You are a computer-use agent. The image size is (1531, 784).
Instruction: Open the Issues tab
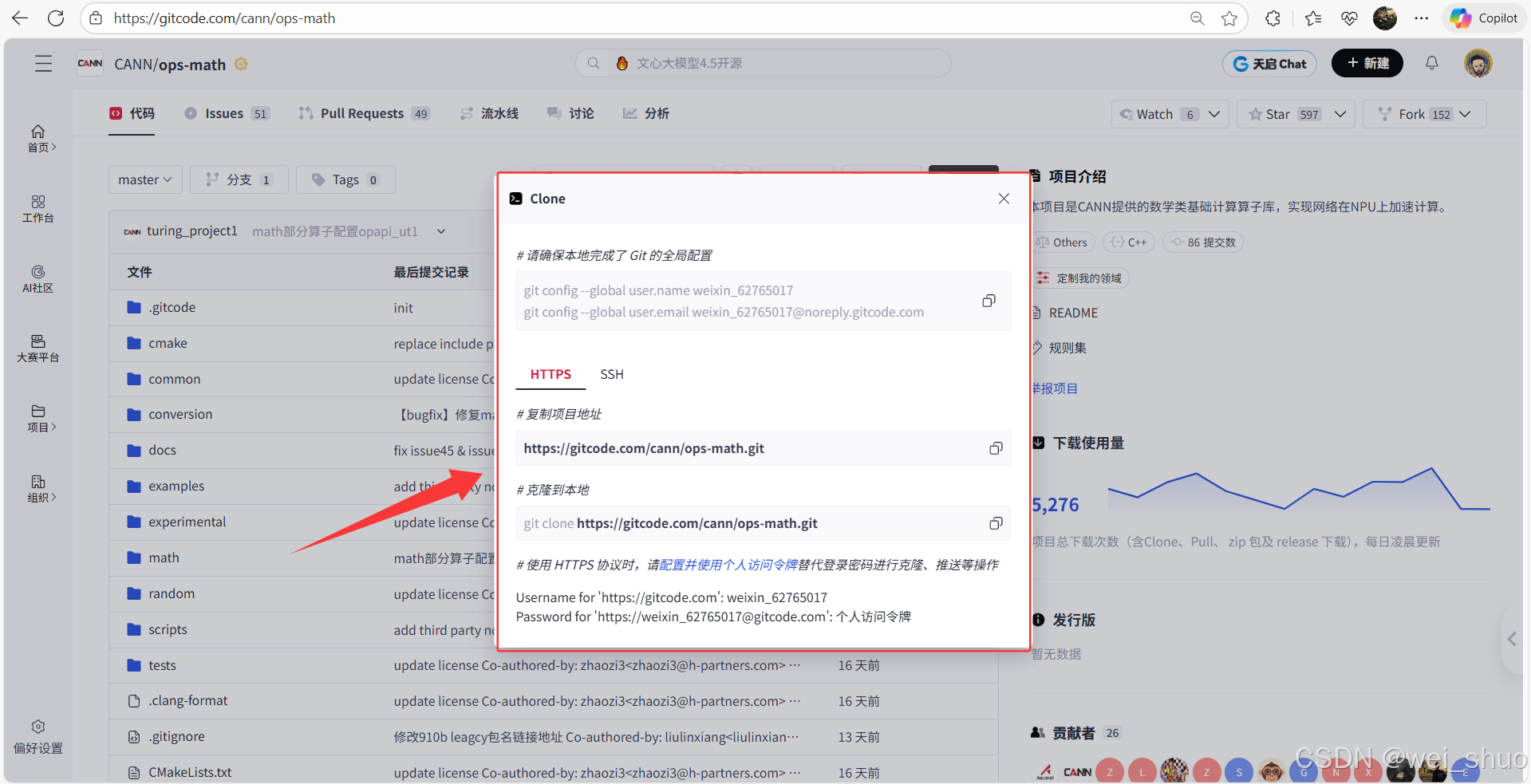click(x=224, y=113)
